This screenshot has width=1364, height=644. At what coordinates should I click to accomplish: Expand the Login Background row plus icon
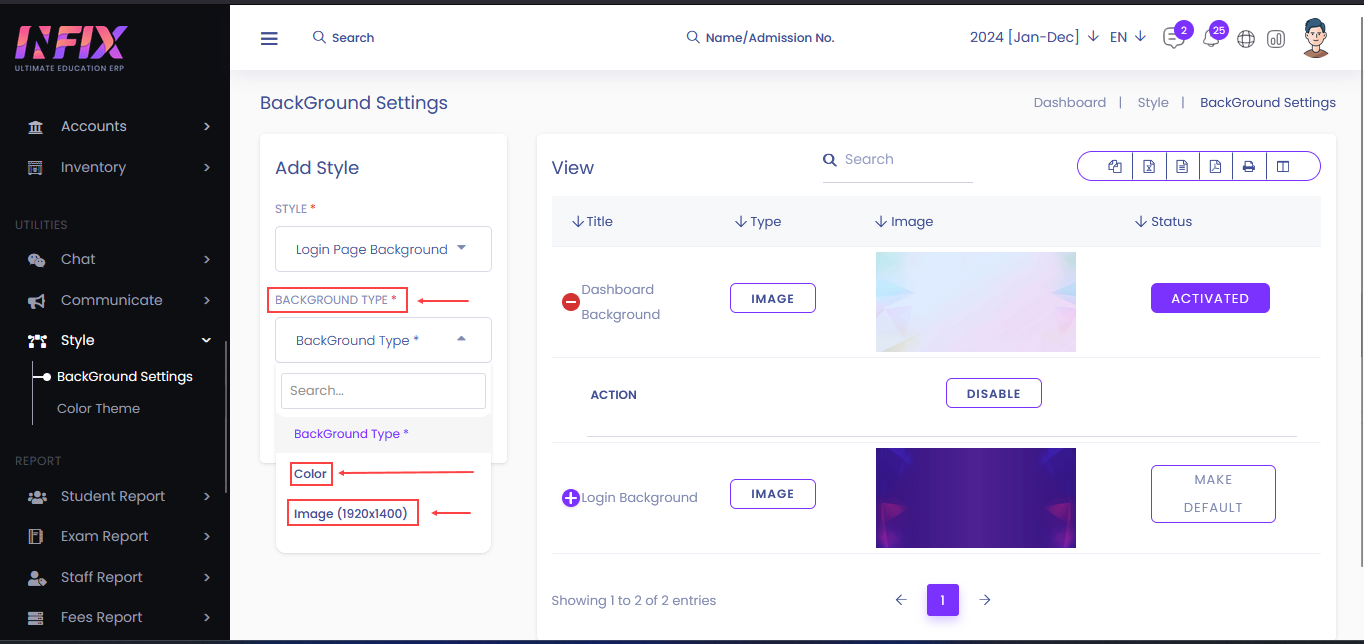571,497
